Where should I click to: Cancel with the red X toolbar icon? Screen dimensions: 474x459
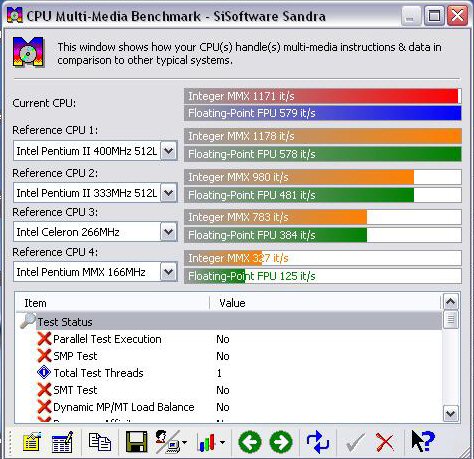point(385,443)
